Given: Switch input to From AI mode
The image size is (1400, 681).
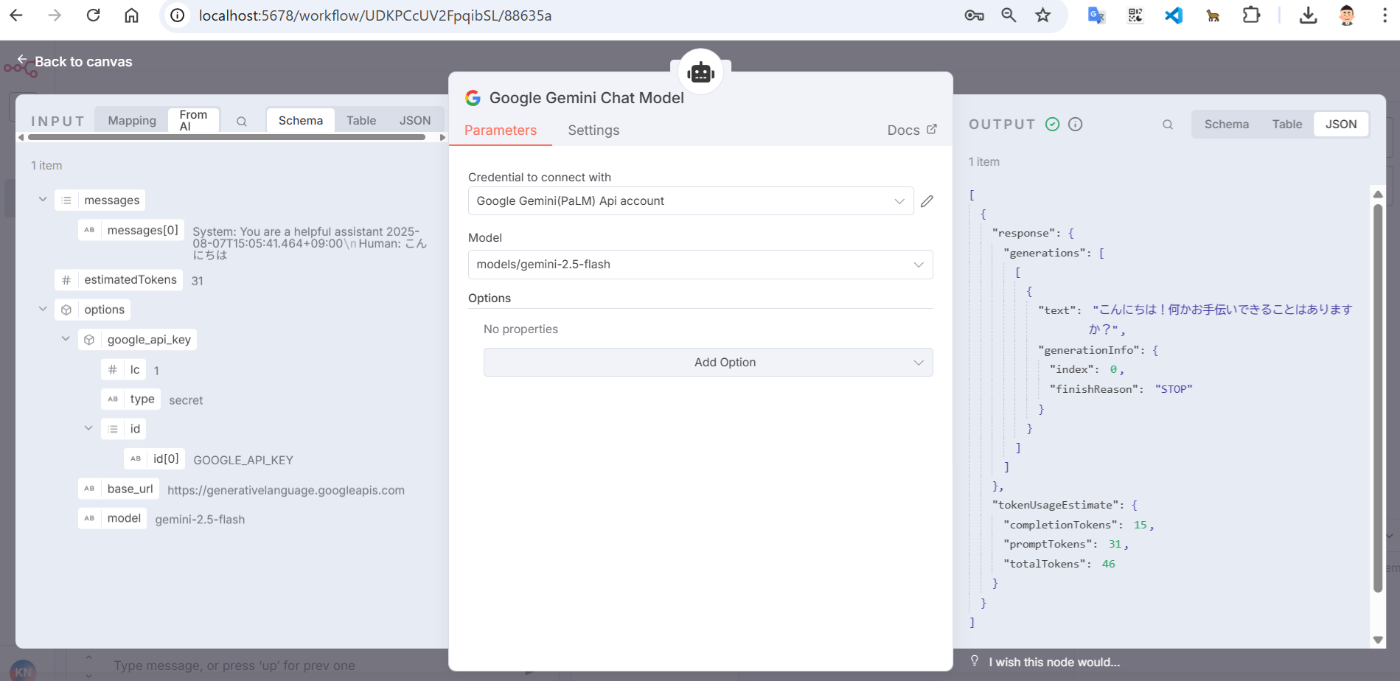Looking at the screenshot, I should pyautogui.click(x=194, y=121).
